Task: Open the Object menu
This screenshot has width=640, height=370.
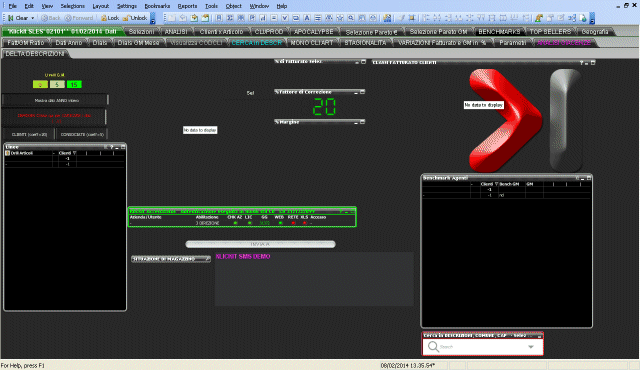Action: (233, 6)
